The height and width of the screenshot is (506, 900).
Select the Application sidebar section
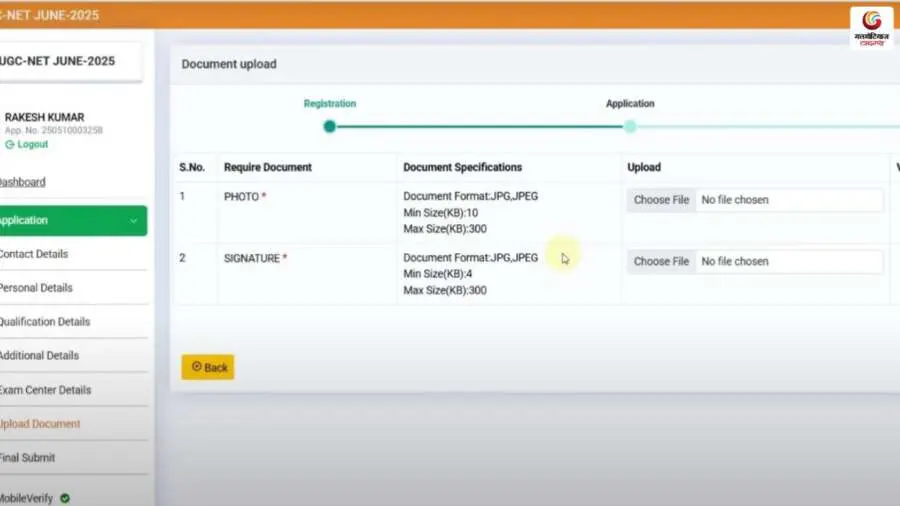[73, 221]
